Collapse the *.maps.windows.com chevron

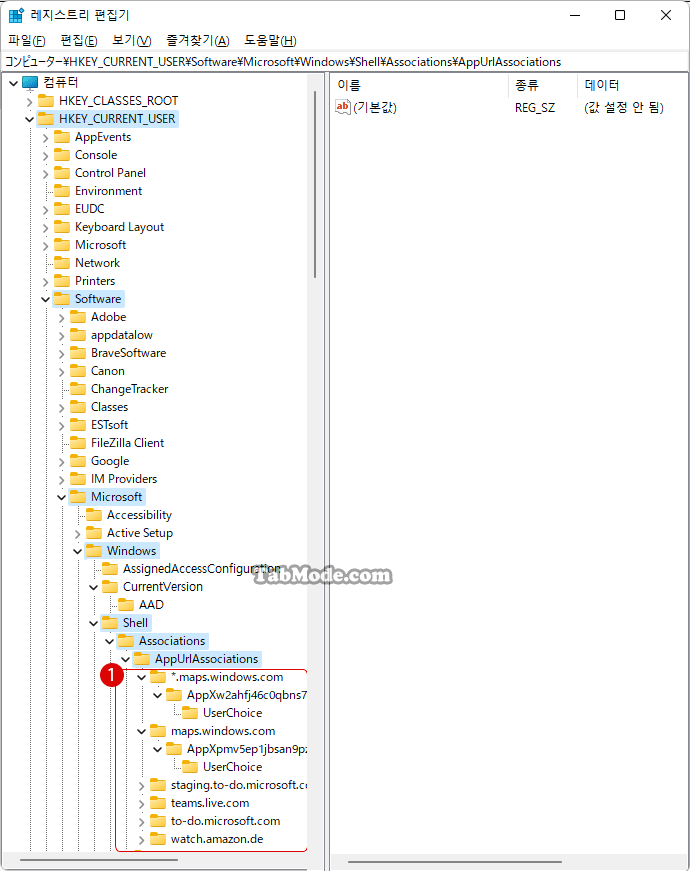(x=142, y=678)
